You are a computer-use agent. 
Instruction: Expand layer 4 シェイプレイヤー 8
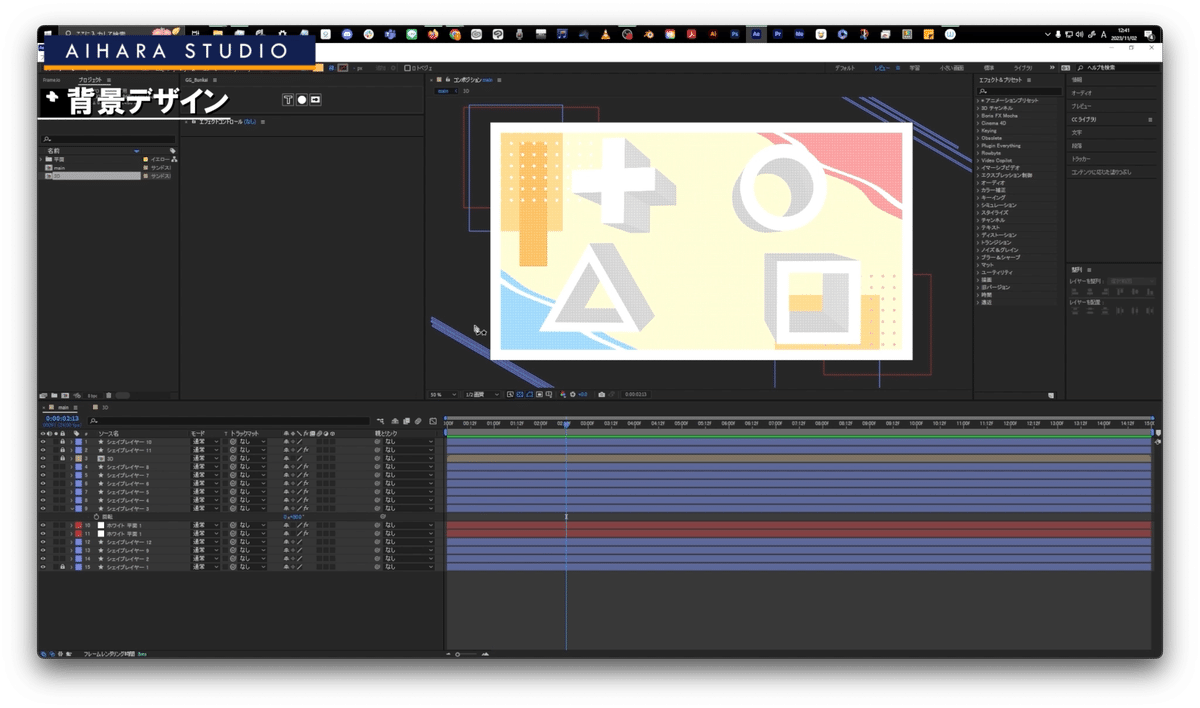tap(71, 467)
